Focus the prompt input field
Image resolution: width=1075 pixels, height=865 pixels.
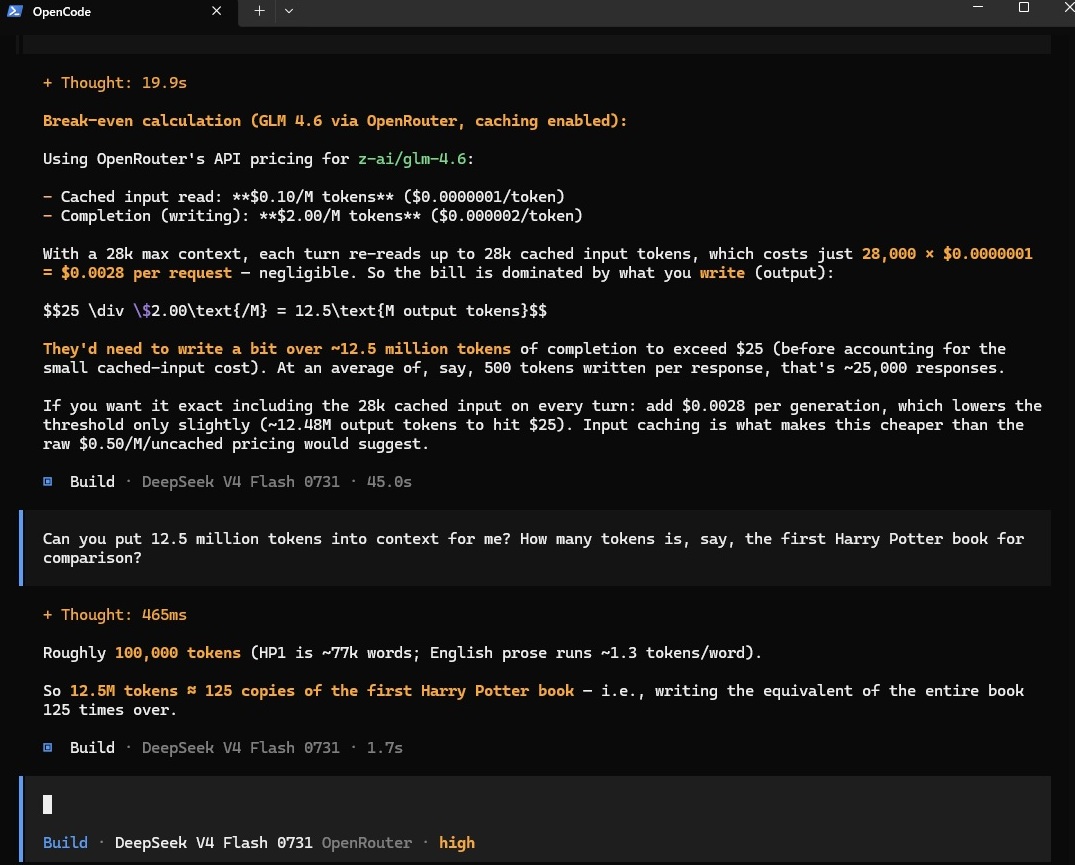tap(535, 805)
